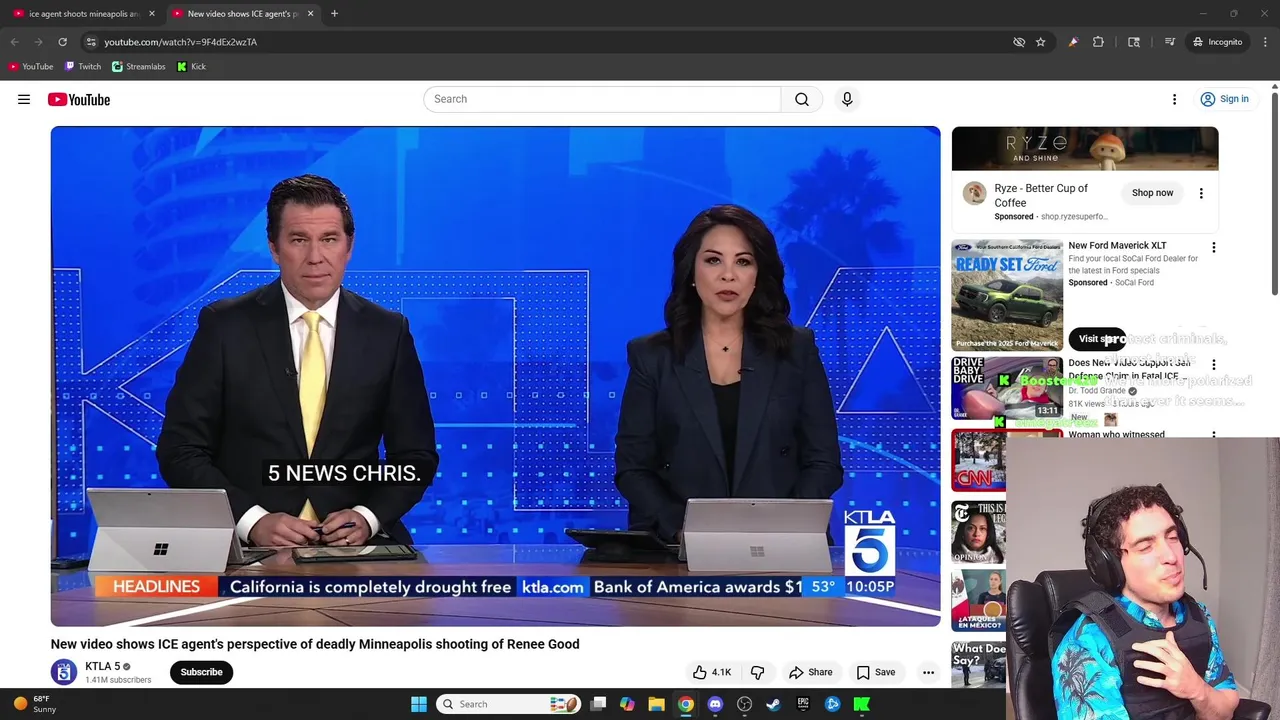Open options for 'Does New Video Support' video
This screenshot has width=1280, height=720.
click(x=1214, y=365)
